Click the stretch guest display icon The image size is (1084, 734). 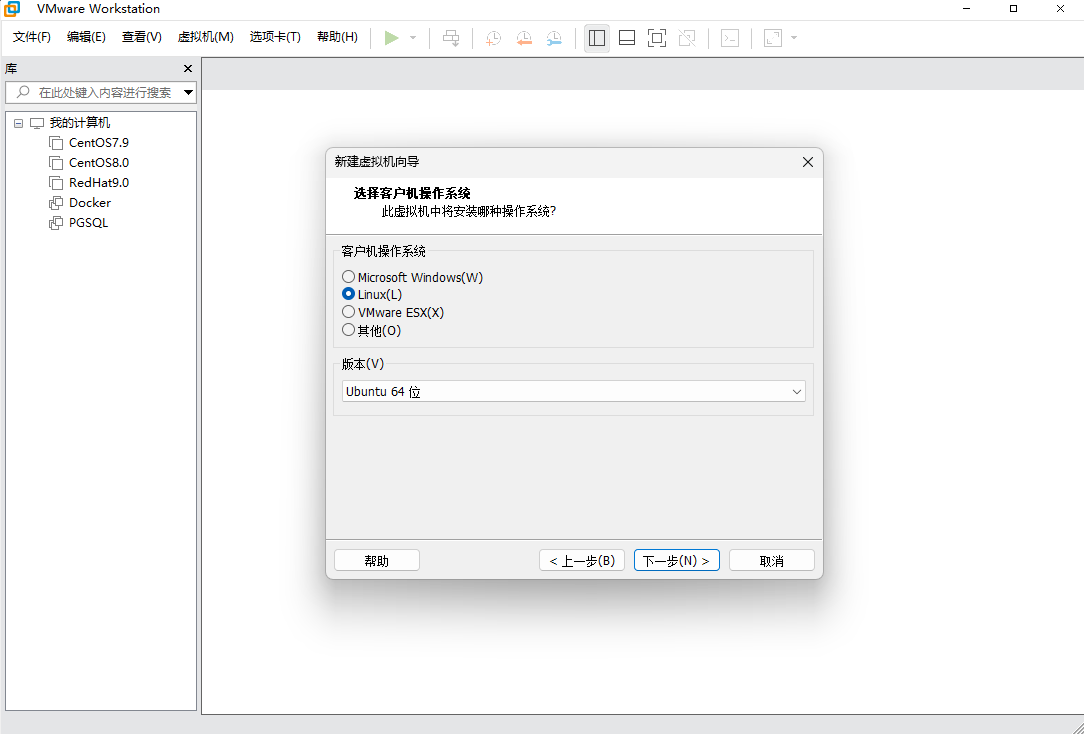773,38
